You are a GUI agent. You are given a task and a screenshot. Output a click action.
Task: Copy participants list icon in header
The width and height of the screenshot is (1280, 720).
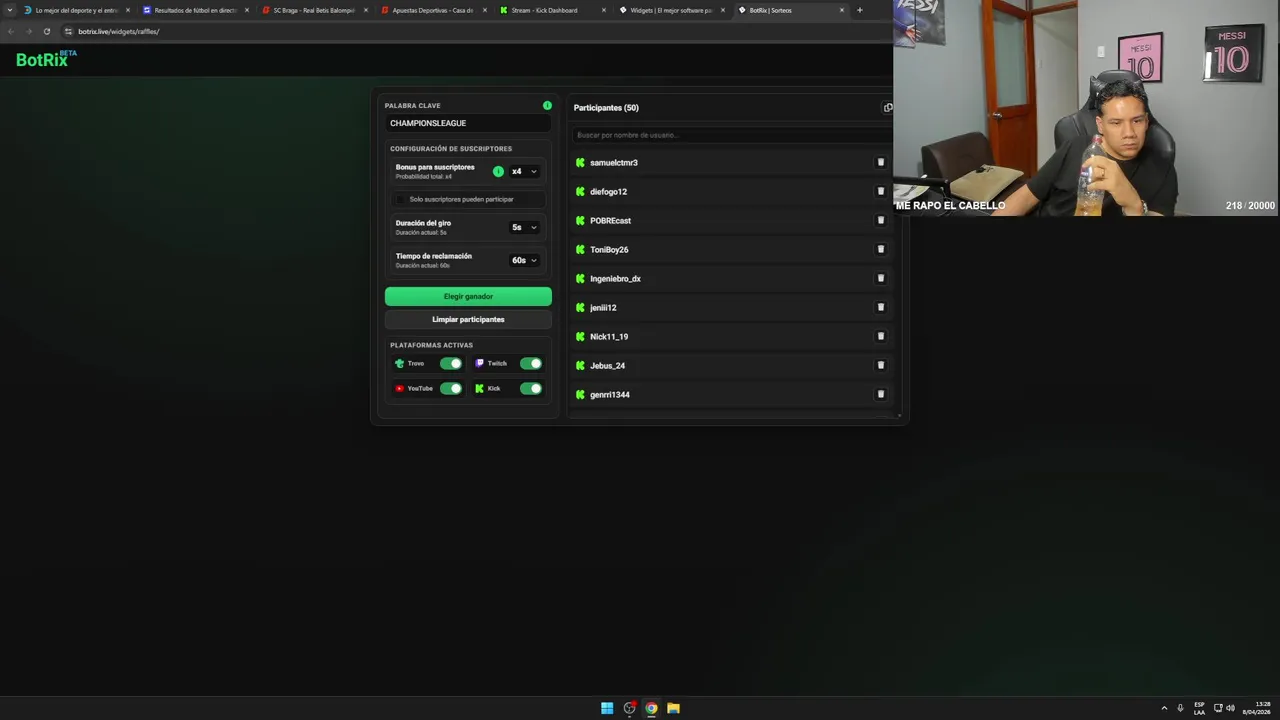tap(888, 108)
